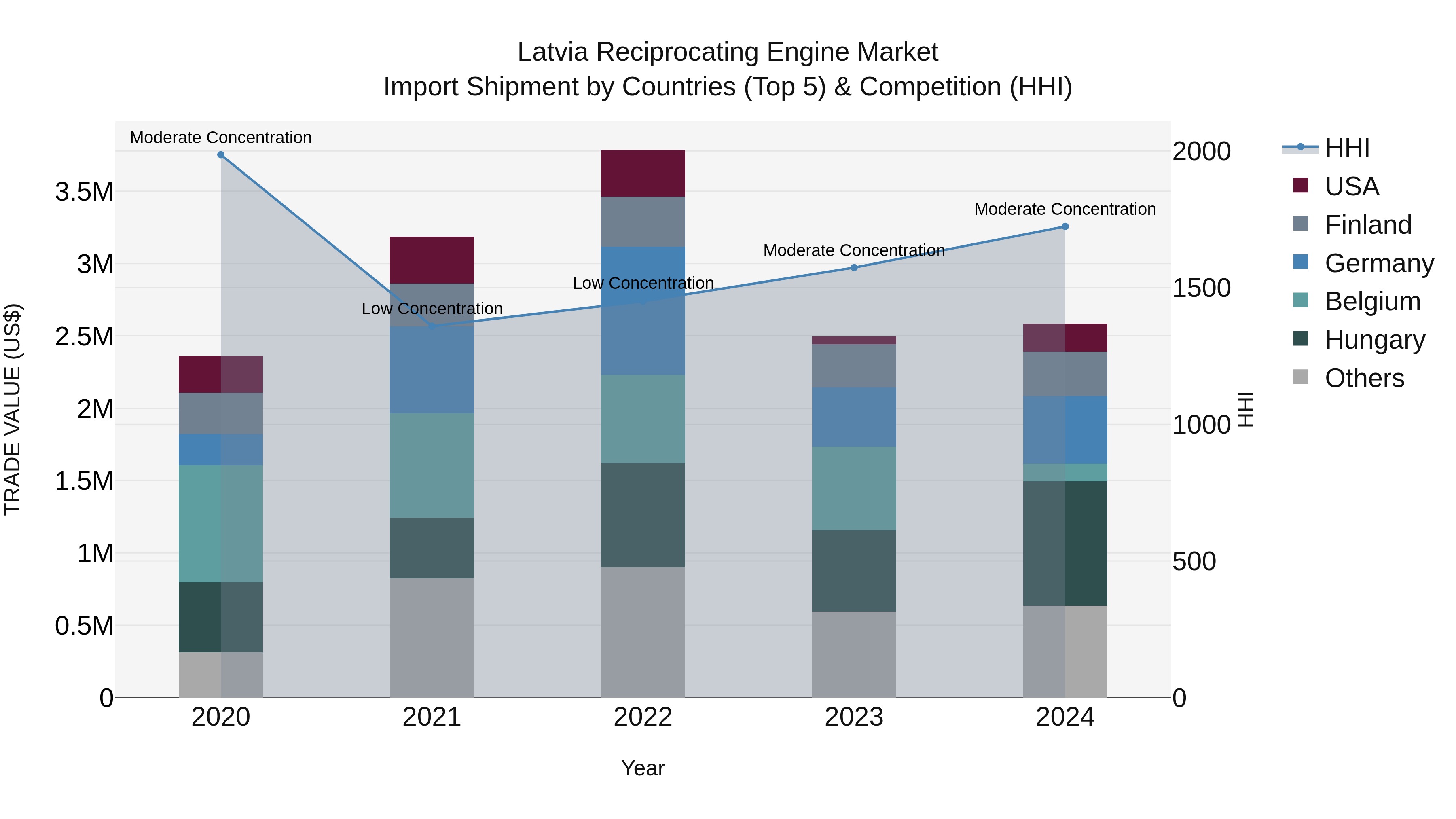Screen dimensions: 1456x819
Task: Click the Others segment of the 2021 bar
Action: pyautogui.click(x=432, y=637)
